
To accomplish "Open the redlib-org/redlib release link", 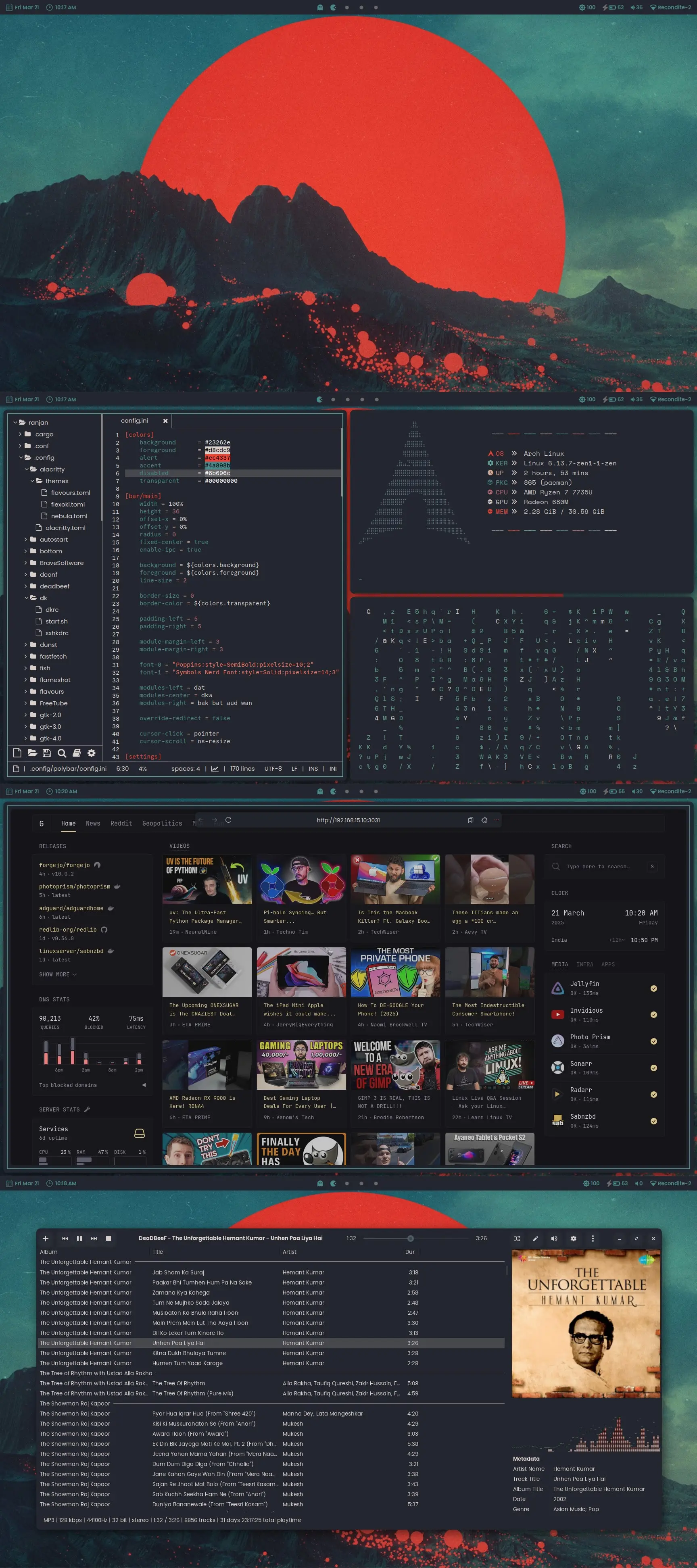I will pyautogui.click(x=68, y=930).
